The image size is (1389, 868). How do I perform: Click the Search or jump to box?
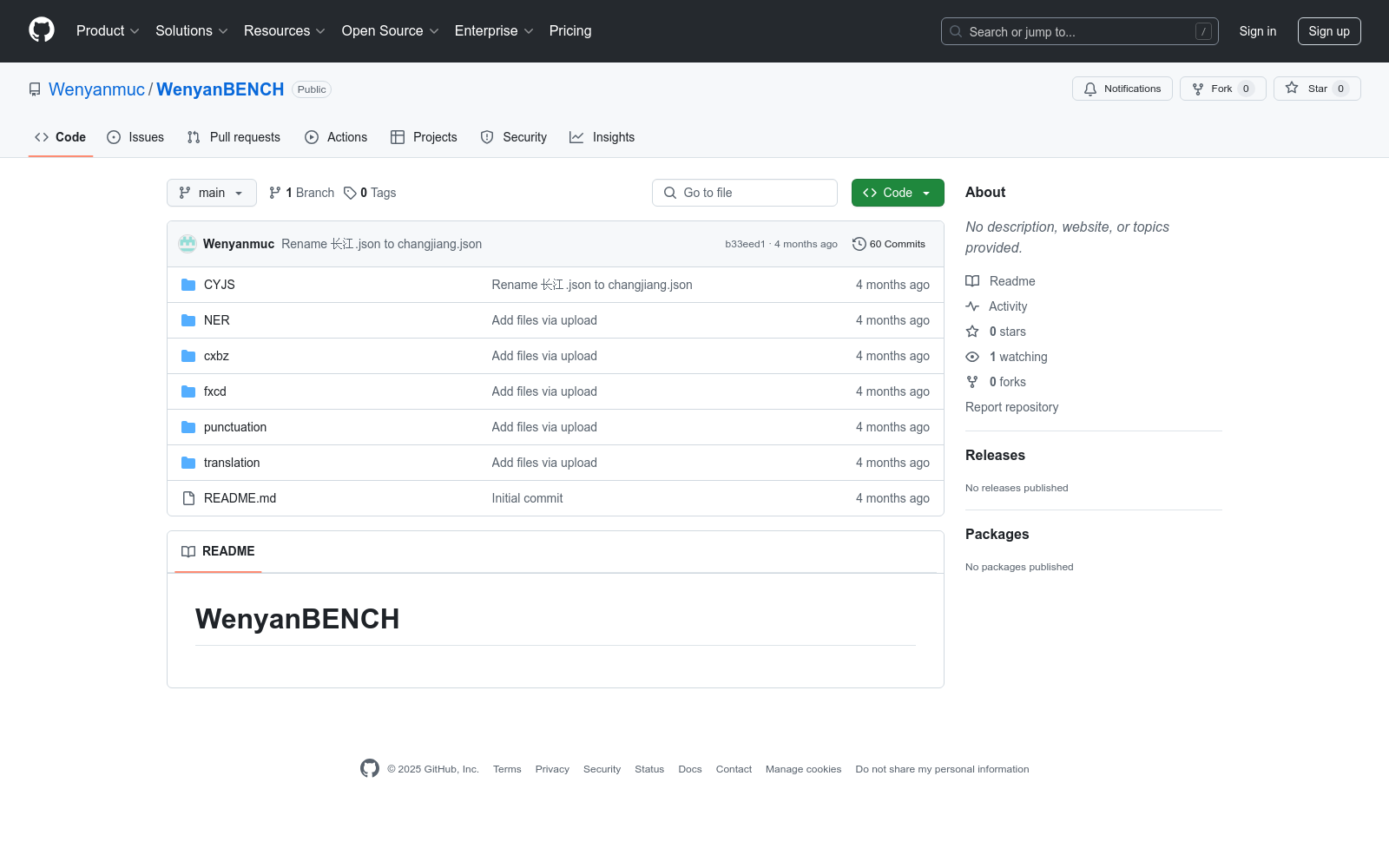pyautogui.click(x=1079, y=31)
